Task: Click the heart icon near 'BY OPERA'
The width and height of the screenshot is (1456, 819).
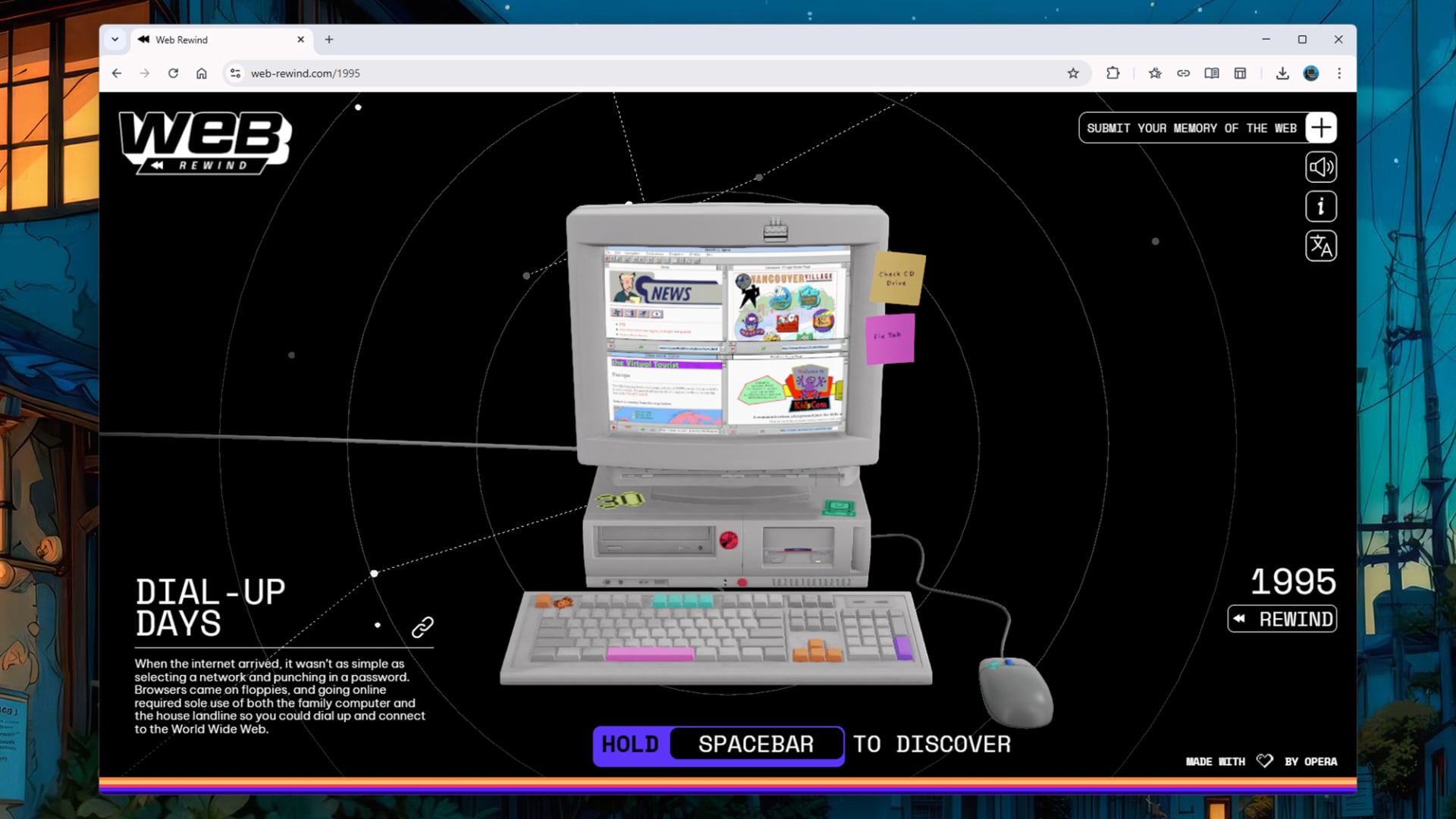Action: (x=1264, y=761)
